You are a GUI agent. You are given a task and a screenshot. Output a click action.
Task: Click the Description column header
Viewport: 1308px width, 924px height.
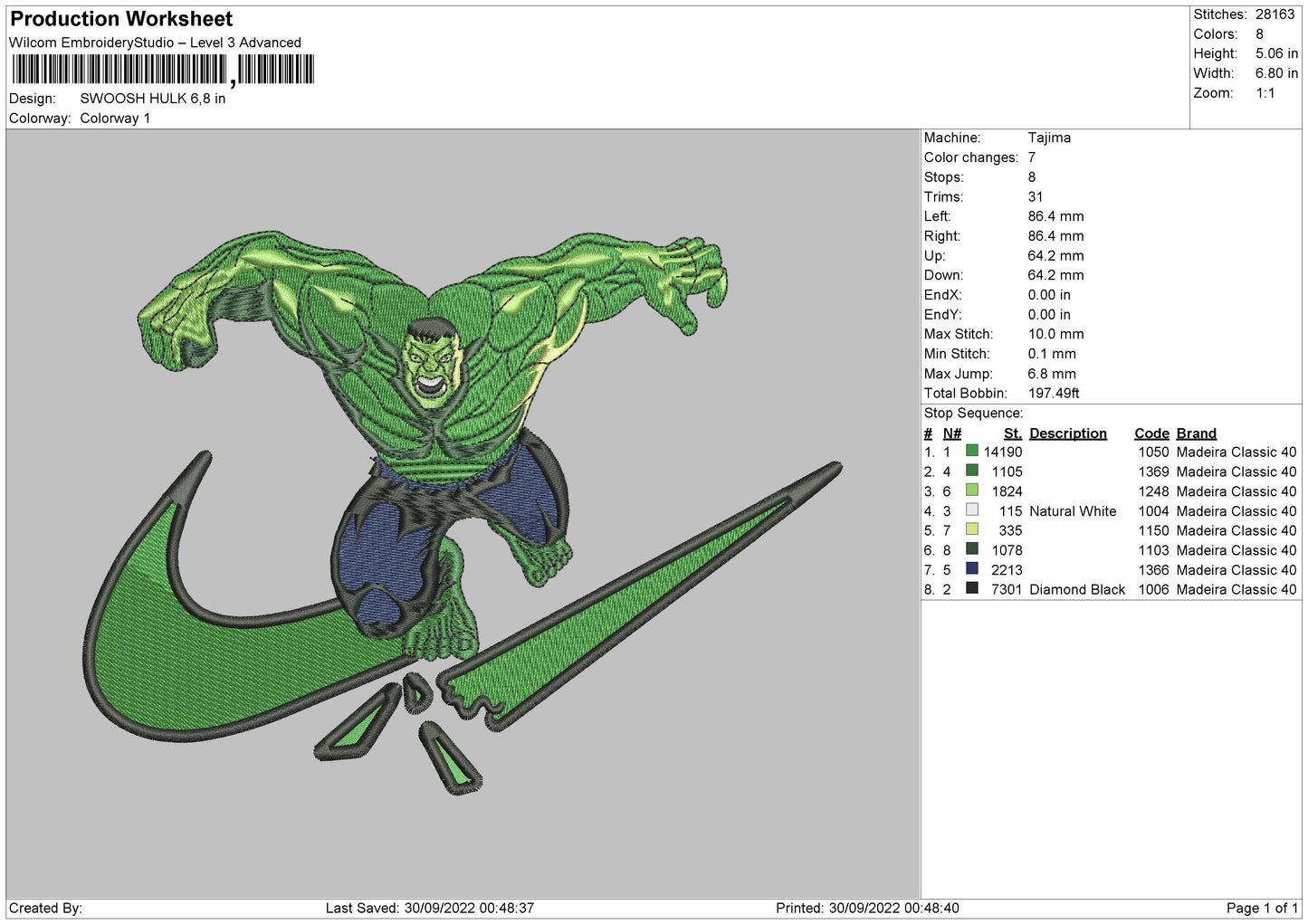1067,433
